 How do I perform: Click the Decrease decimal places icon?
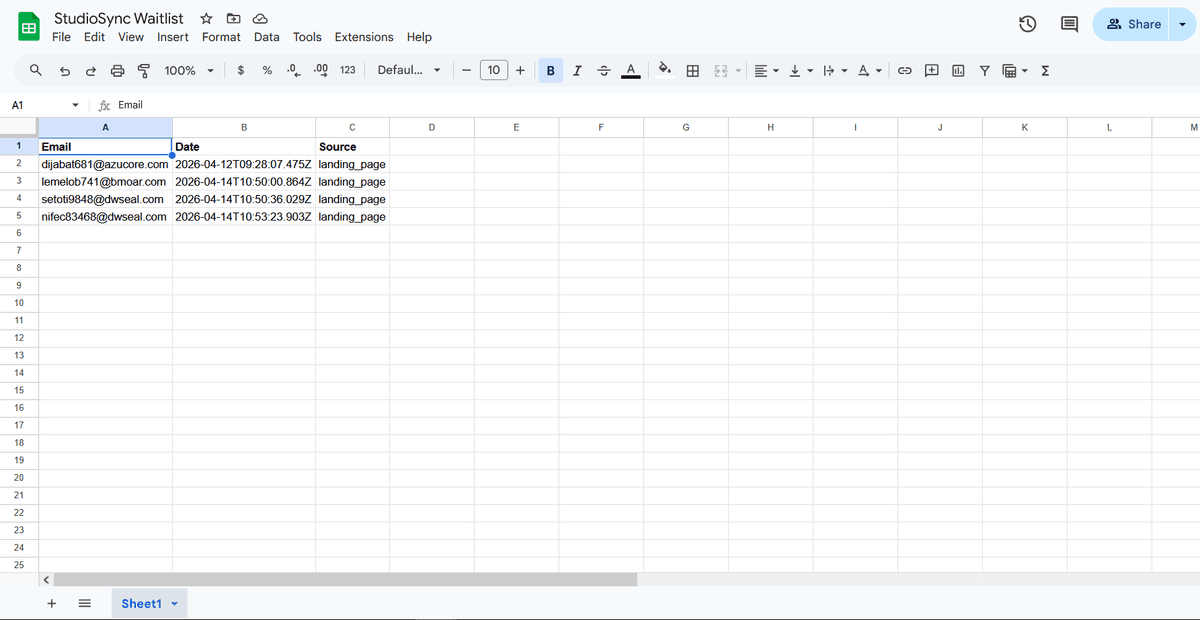click(x=294, y=70)
